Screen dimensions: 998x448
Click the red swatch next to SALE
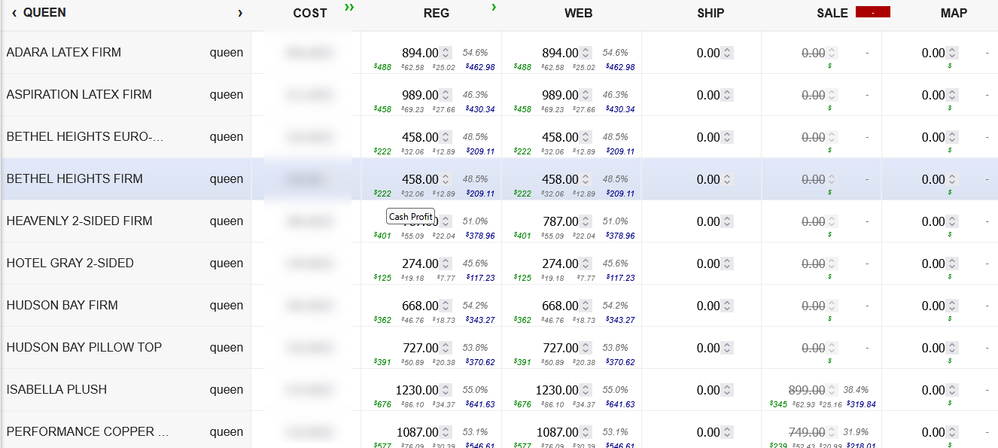(x=873, y=12)
